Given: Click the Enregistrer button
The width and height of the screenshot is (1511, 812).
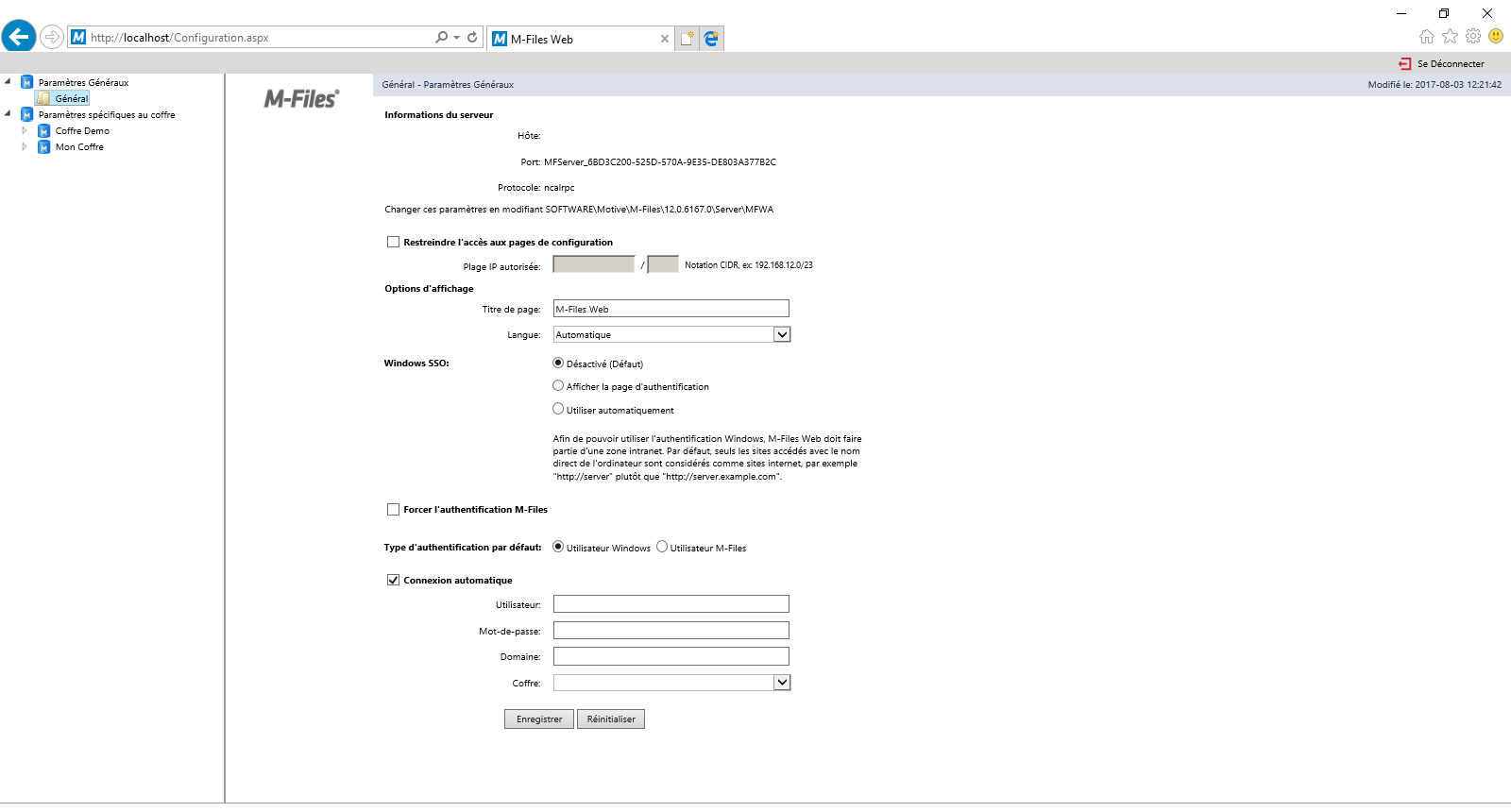Looking at the screenshot, I should [538, 719].
